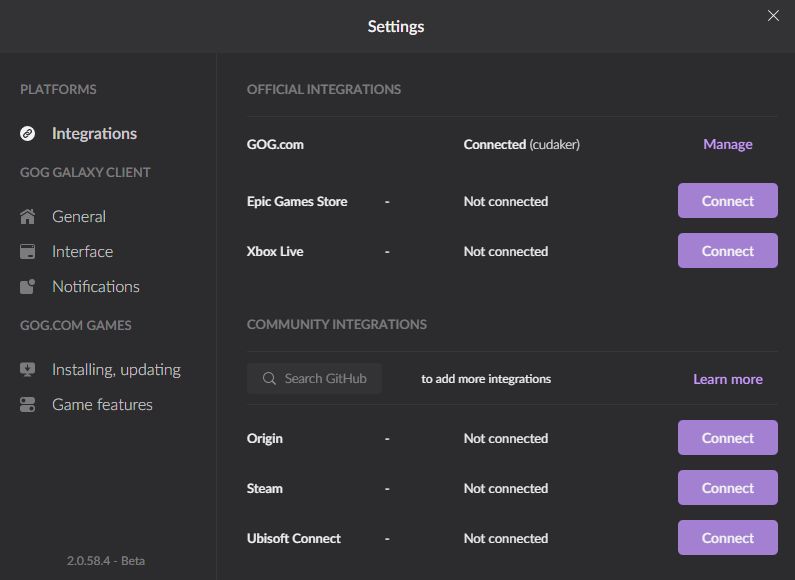Open the General settings page
Viewport: 795px width, 580px height.
tap(79, 216)
